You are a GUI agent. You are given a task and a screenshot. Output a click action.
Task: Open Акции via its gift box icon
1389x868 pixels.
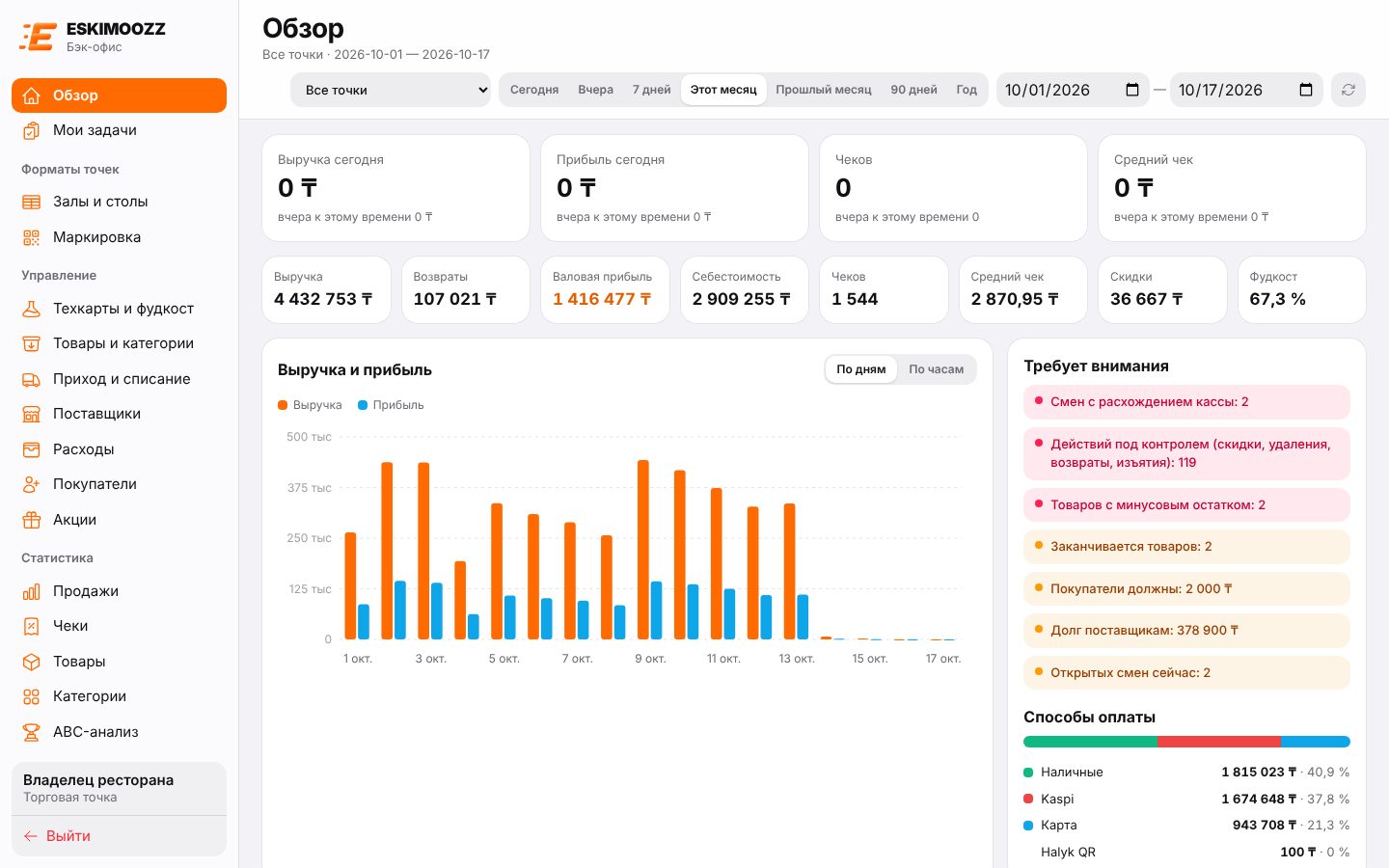click(x=32, y=520)
